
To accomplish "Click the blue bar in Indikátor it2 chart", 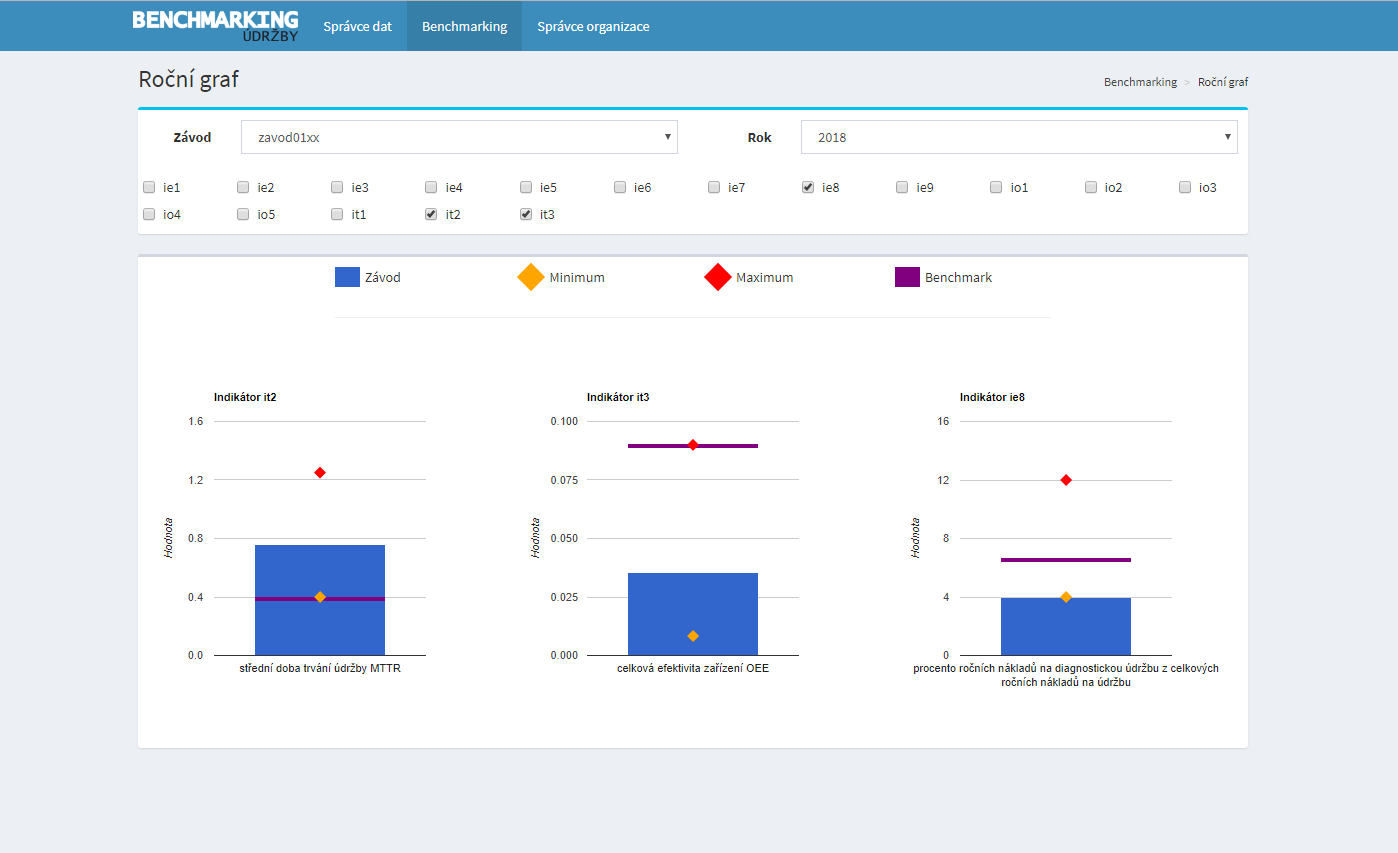I will tap(320, 600).
